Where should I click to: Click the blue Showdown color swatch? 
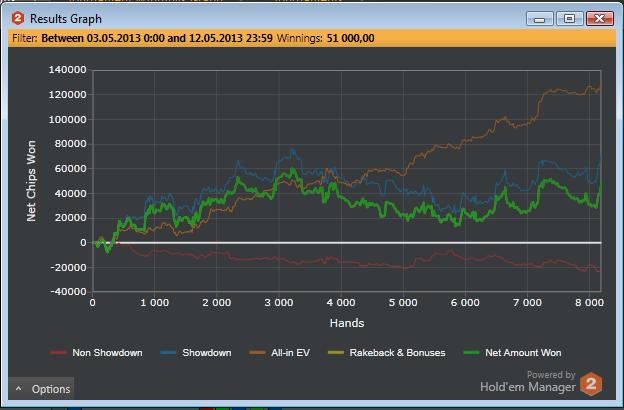(168, 352)
